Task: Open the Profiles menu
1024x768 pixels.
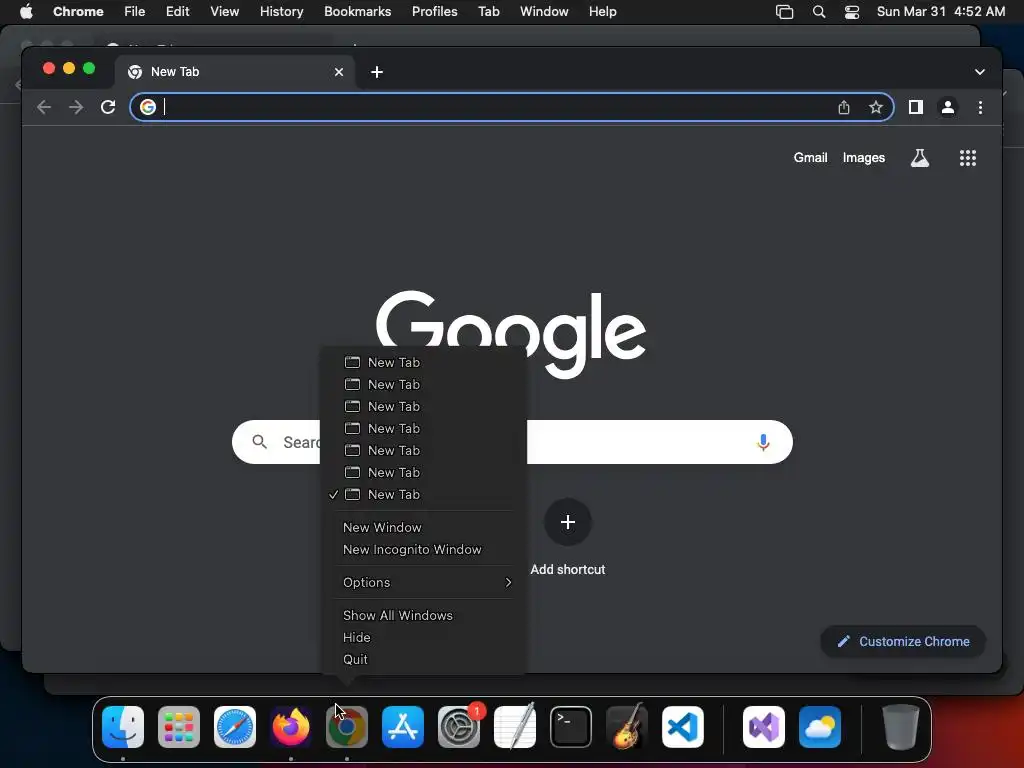Action: 434,11
